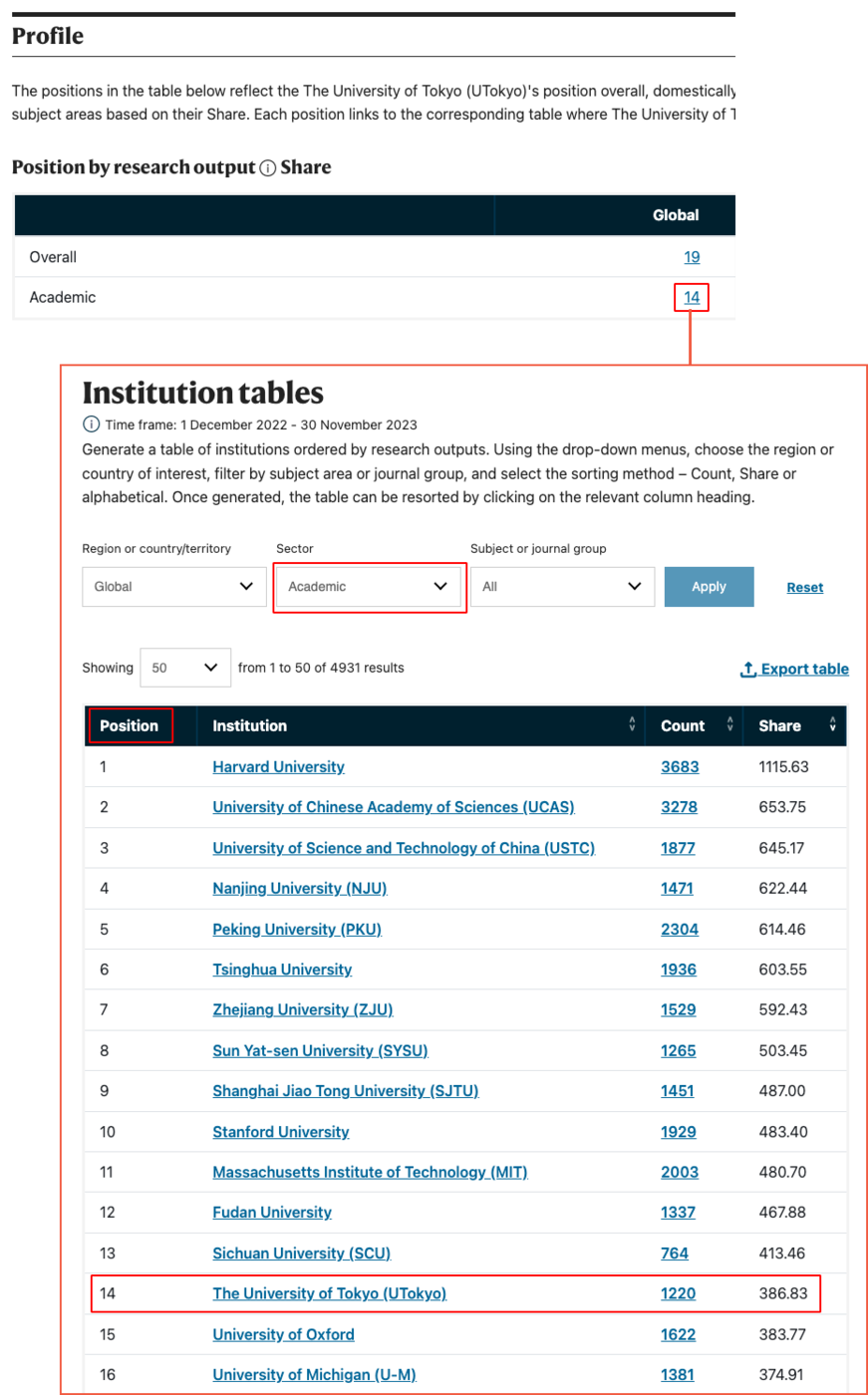The image size is (868, 1395).
Task: Sort by Count column arrows
Action: pos(730,725)
